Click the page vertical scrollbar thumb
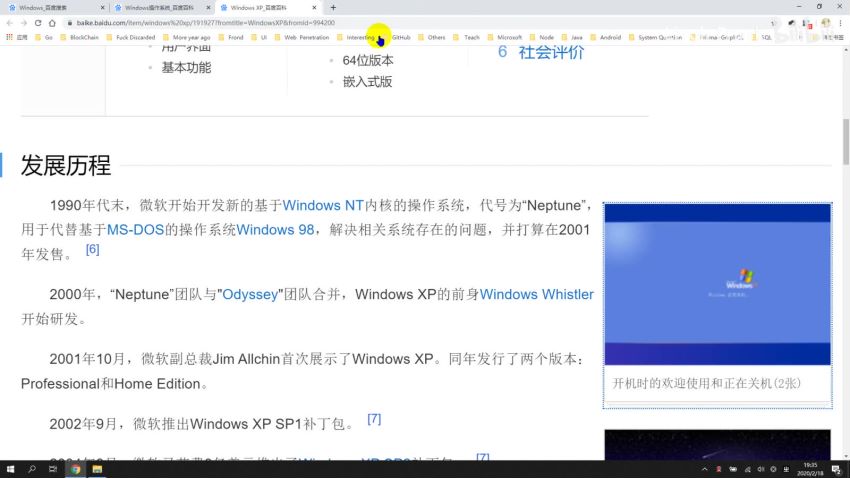 tap(846, 142)
